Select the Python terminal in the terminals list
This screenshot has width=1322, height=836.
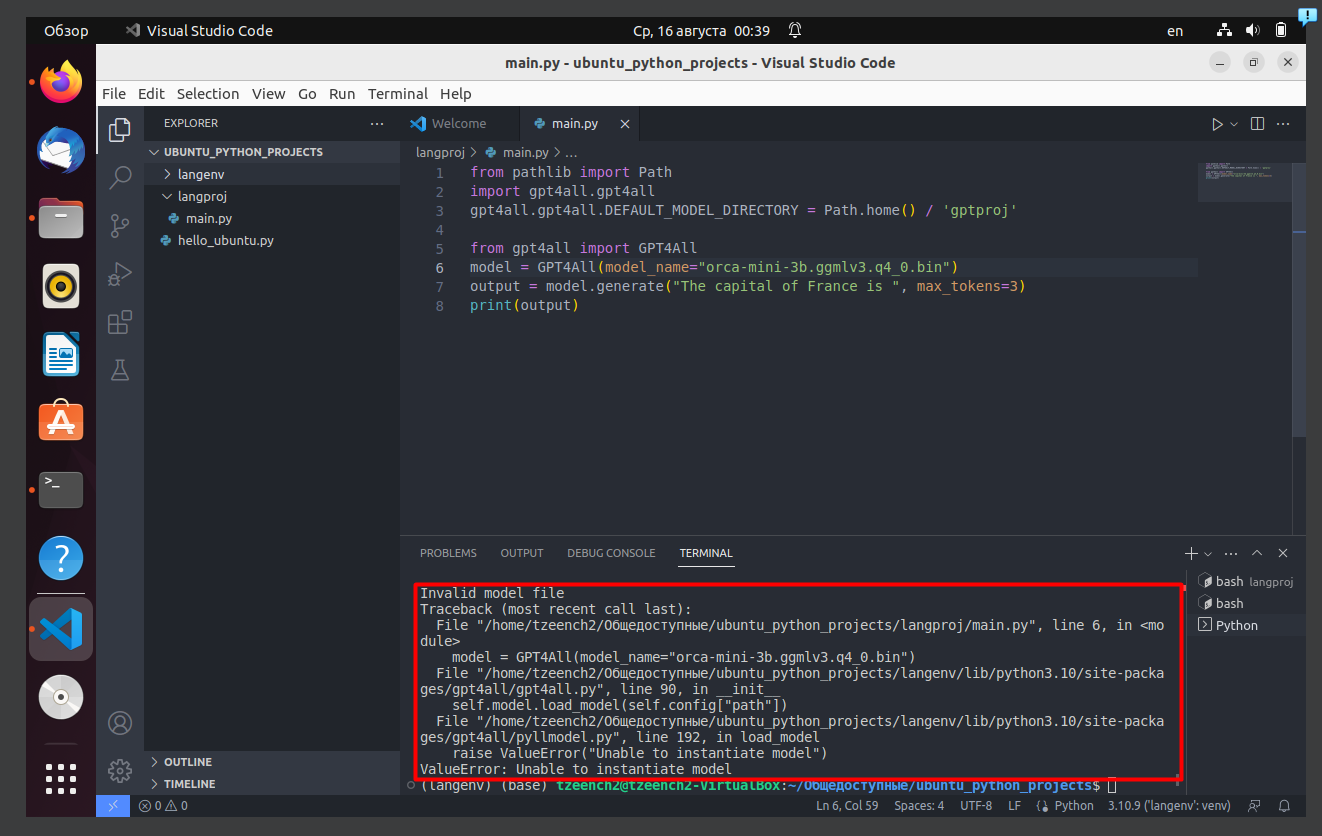pos(1234,625)
